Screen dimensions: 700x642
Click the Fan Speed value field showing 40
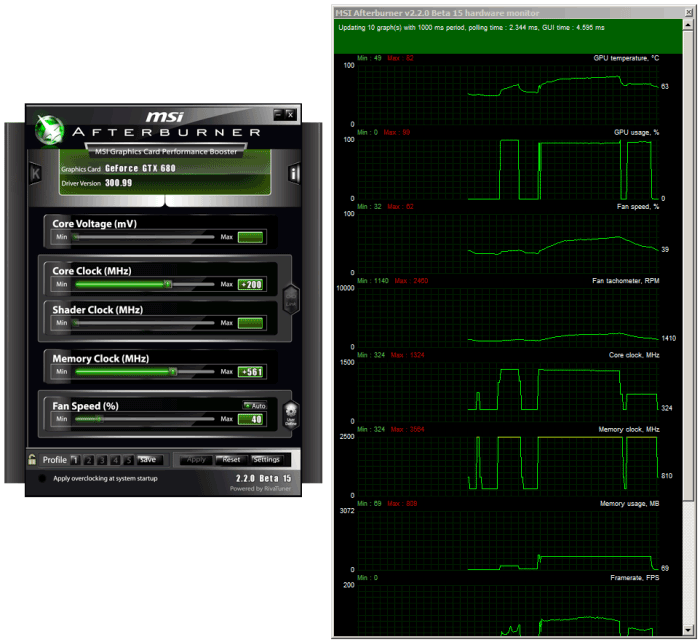(x=250, y=419)
